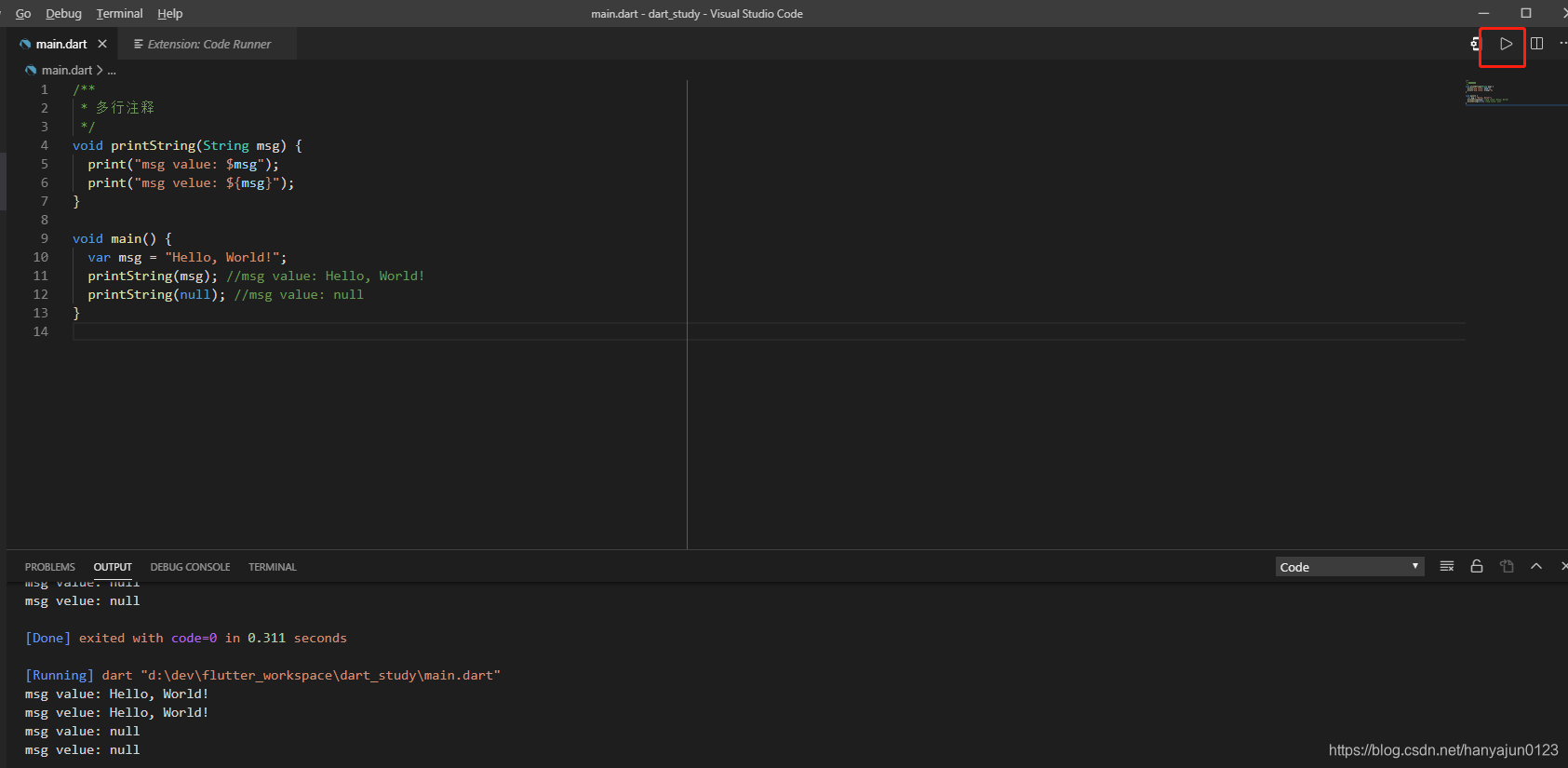Screen dimensions: 1568x768
Task: Click the code minimap preview
Action: (1486, 92)
